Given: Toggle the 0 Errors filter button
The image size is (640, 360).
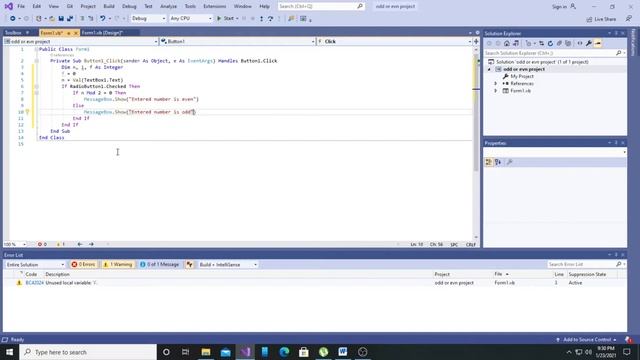Looking at the screenshot, I should click(x=83, y=264).
